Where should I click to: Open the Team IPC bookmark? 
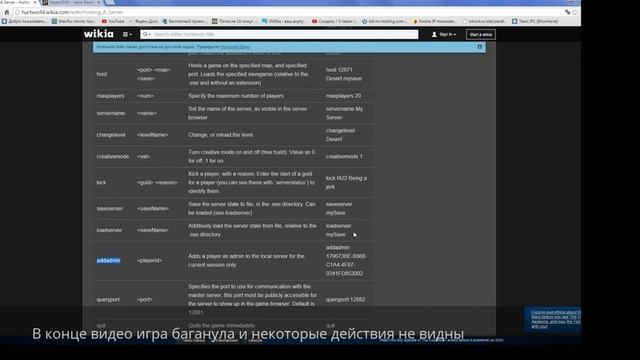(535, 21)
